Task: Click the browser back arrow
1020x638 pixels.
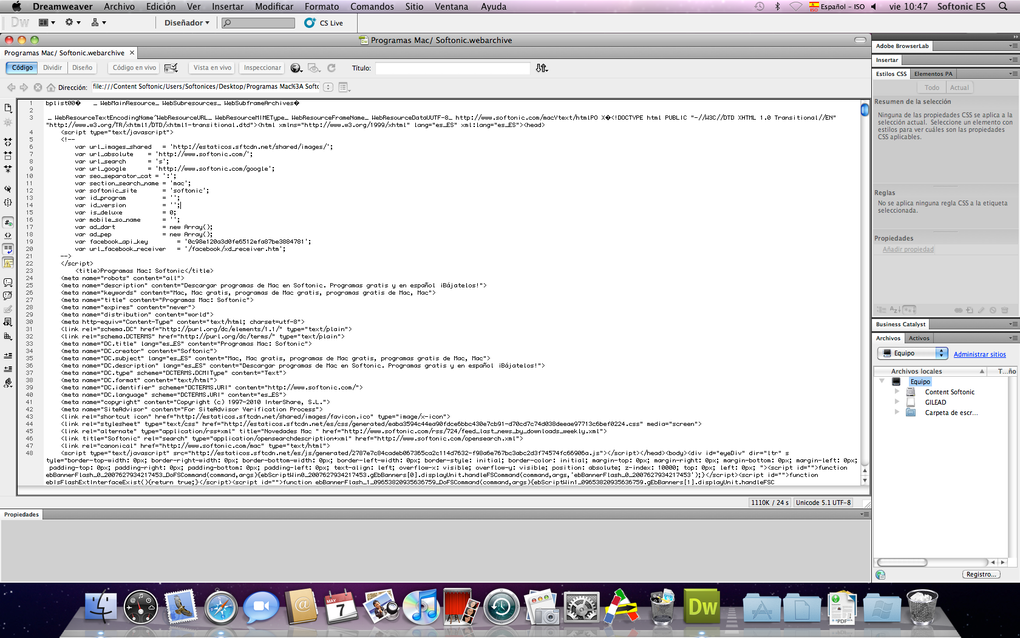Action: 11,87
